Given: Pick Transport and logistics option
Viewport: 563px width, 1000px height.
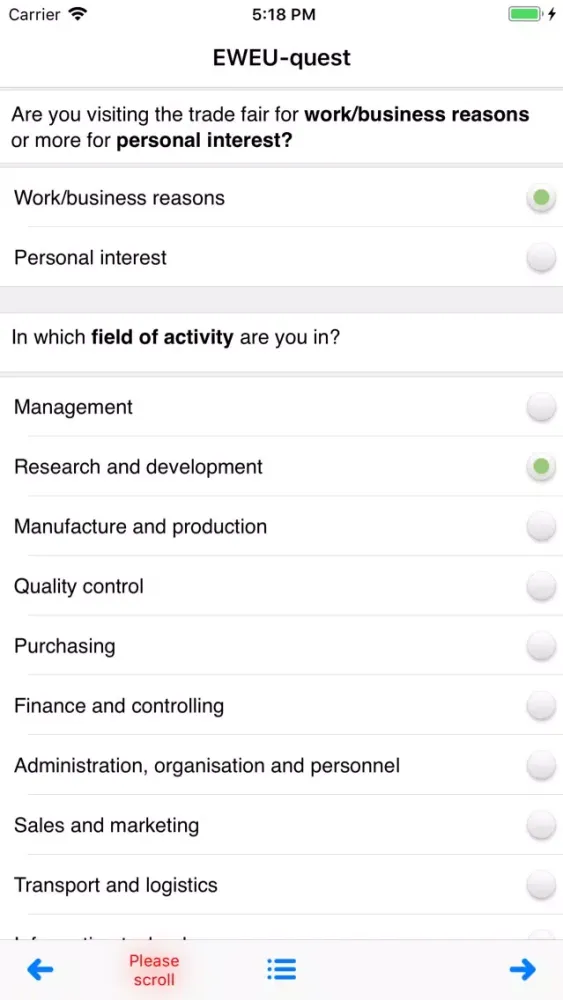Looking at the screenshot, I should point(541,885).
